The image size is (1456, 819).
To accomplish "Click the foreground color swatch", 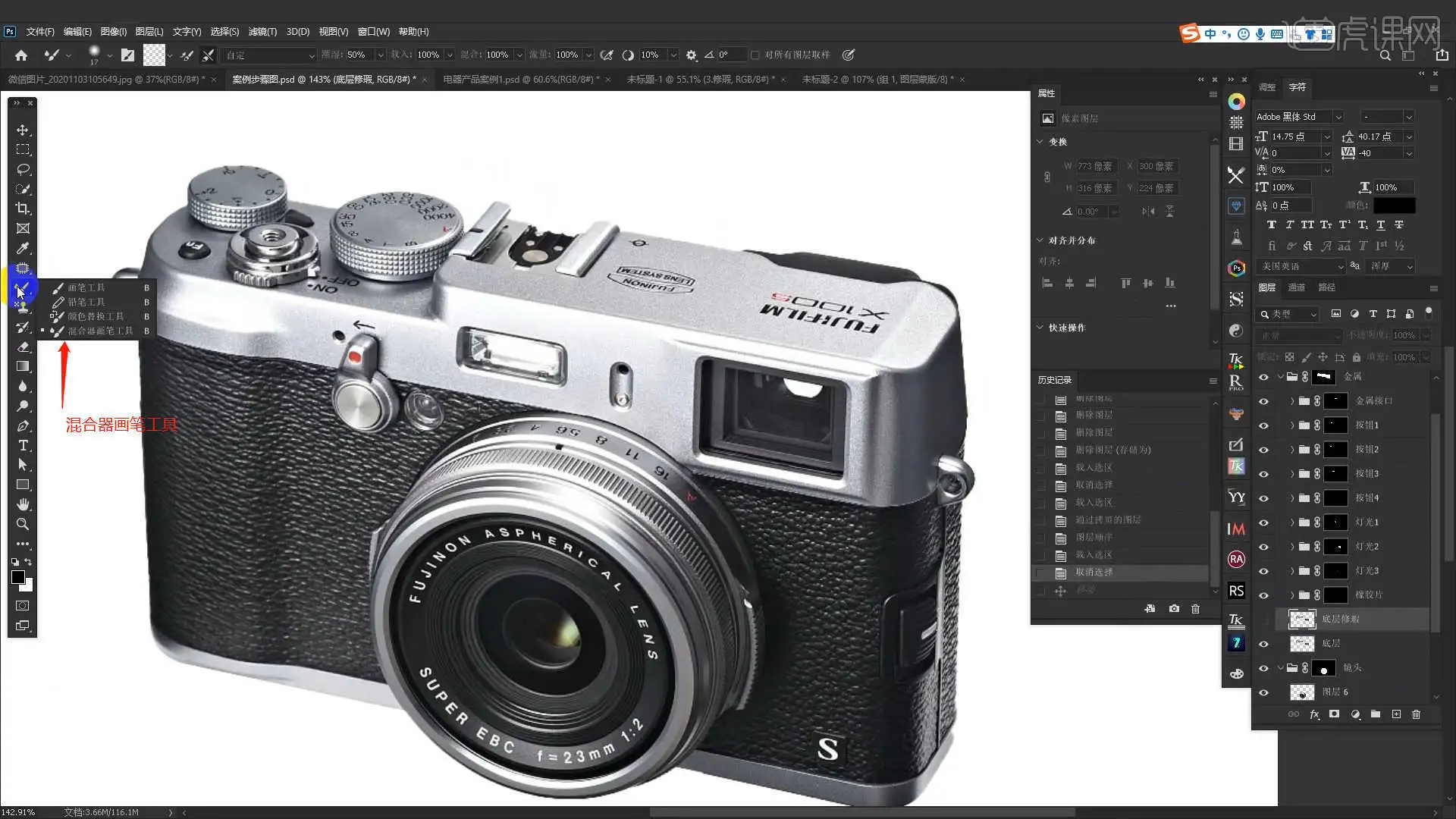I will coord(18,578).
